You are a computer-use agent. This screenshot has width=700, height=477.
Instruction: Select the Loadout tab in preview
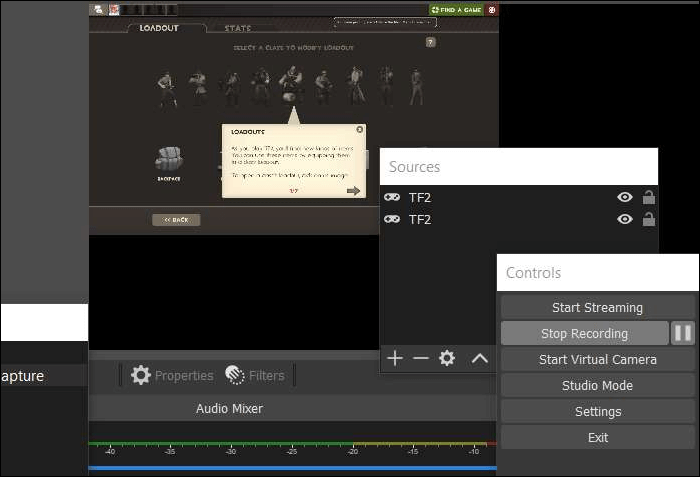click(156, 28)
